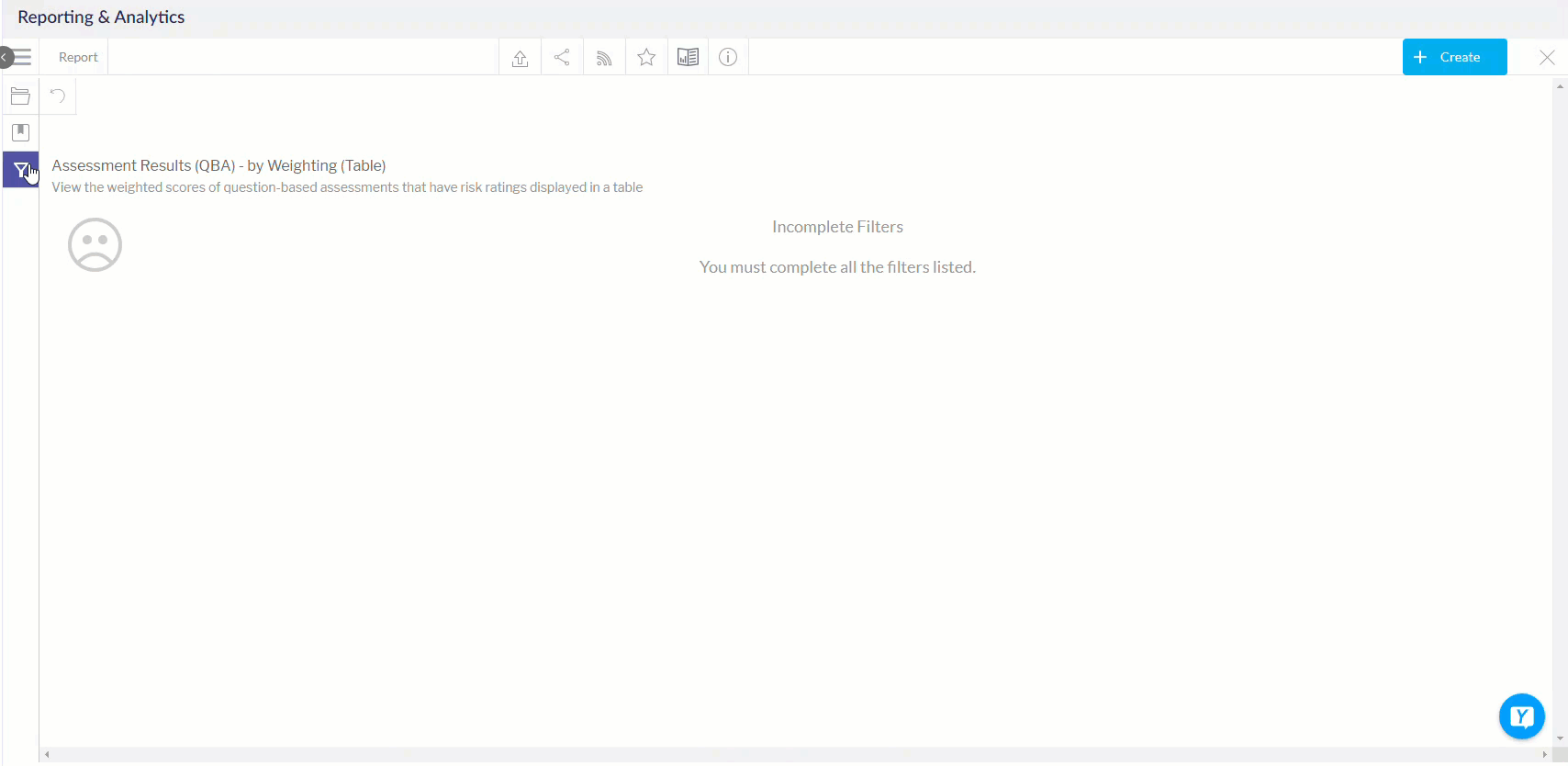
Task: Click the horizontal scrollbar left arrow
Action: click(47, 755)
